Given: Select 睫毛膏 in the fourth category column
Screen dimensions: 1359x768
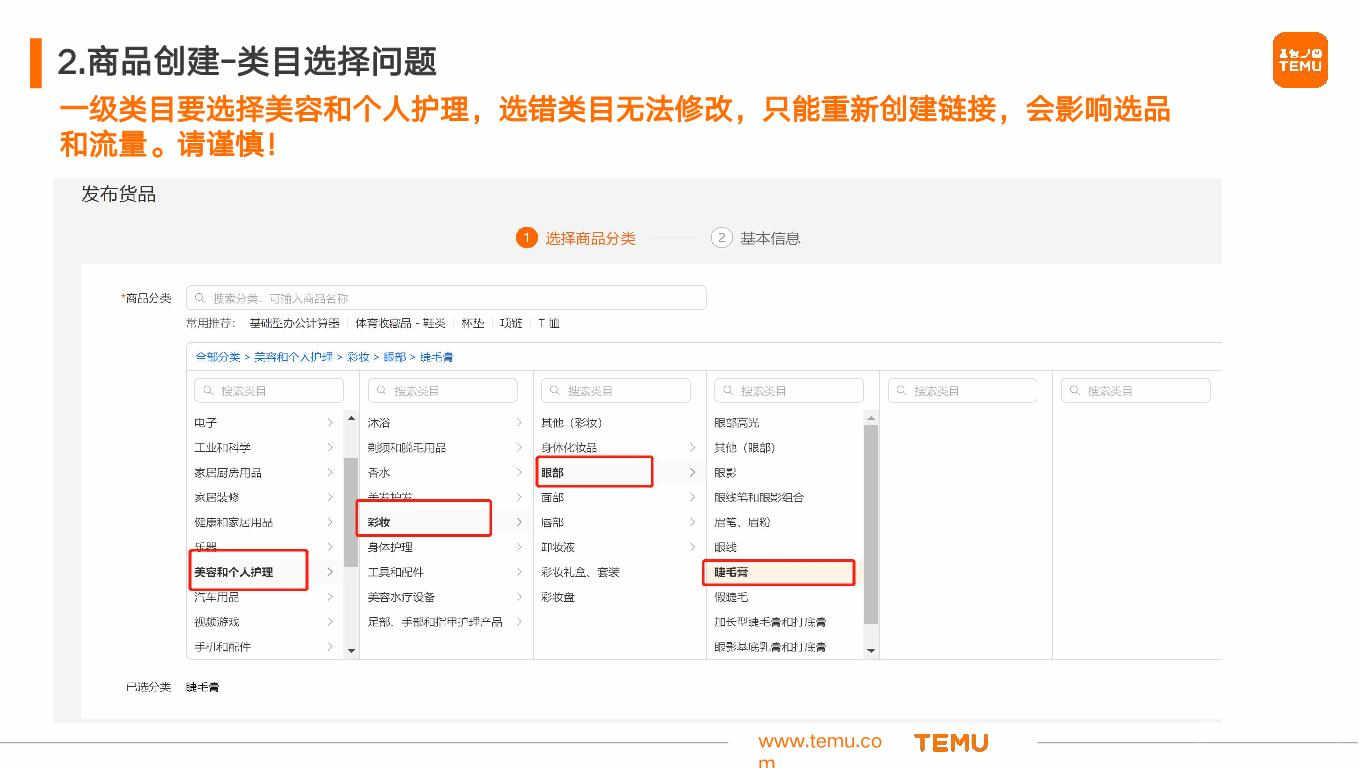Looking at the screenshot, I should tap(732, 572).
